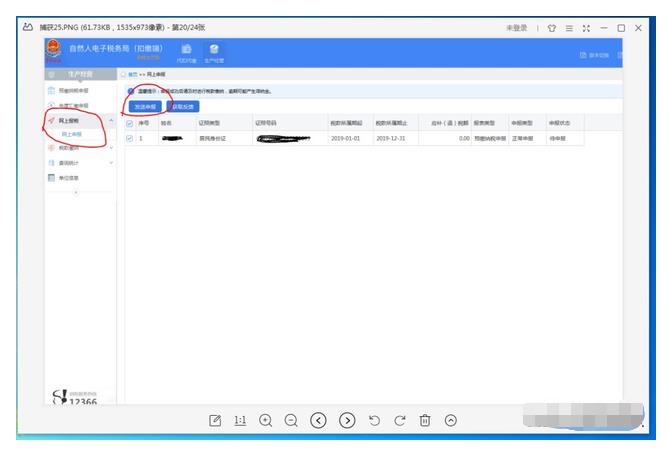The width and height of the screenshot is (669, 452).
Task: Click the 获取反馈 button
Action: (x=184, y=105)
